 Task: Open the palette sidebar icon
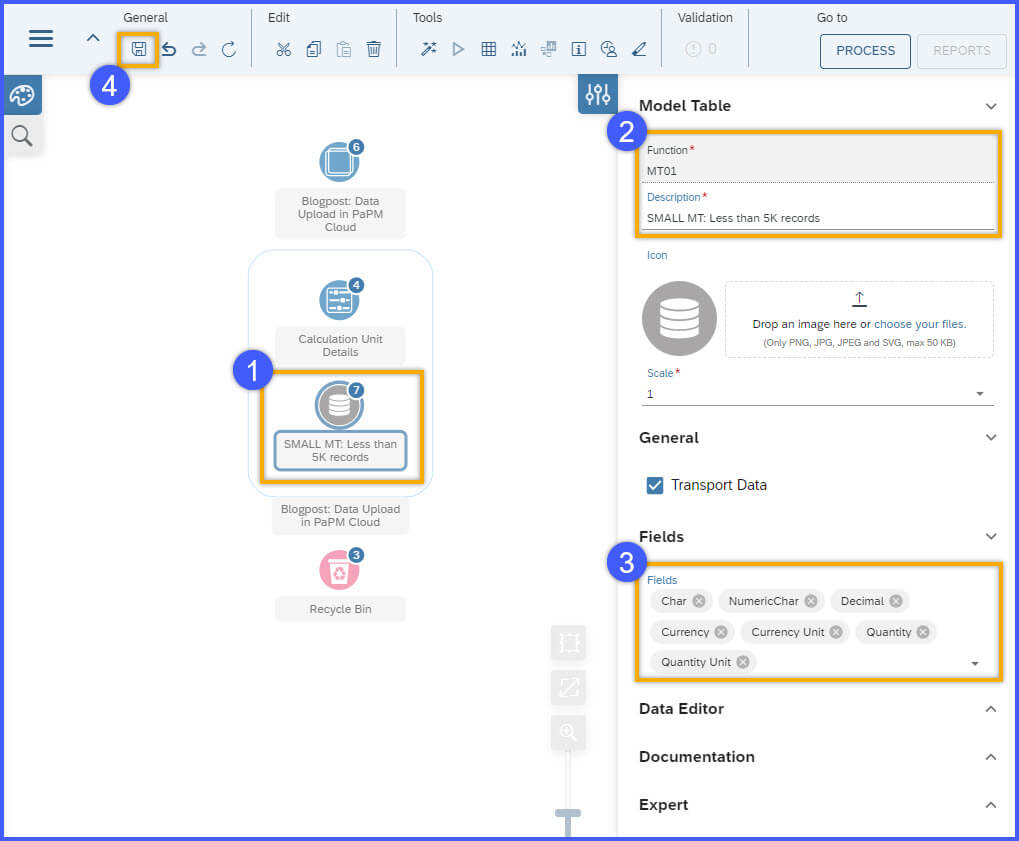(x=22, y=95)
